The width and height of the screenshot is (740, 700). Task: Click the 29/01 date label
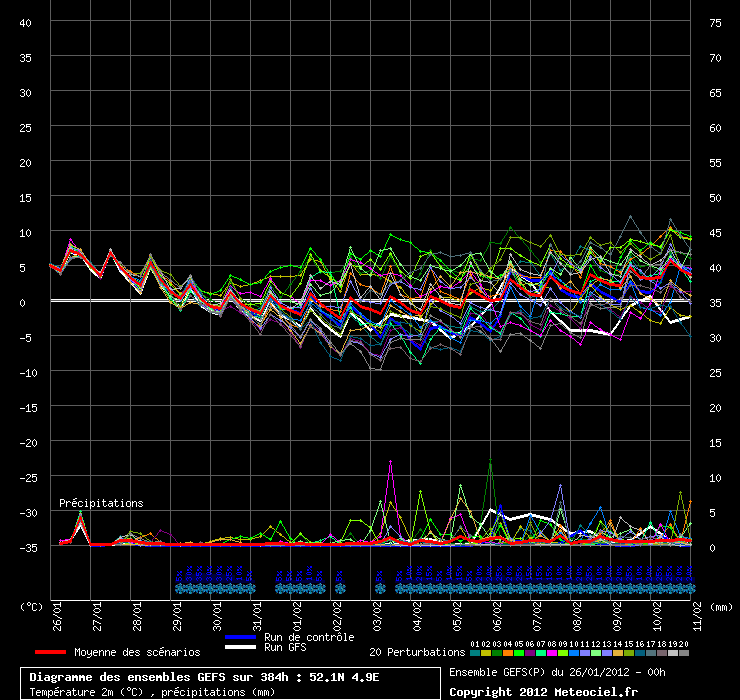point(177,616)
